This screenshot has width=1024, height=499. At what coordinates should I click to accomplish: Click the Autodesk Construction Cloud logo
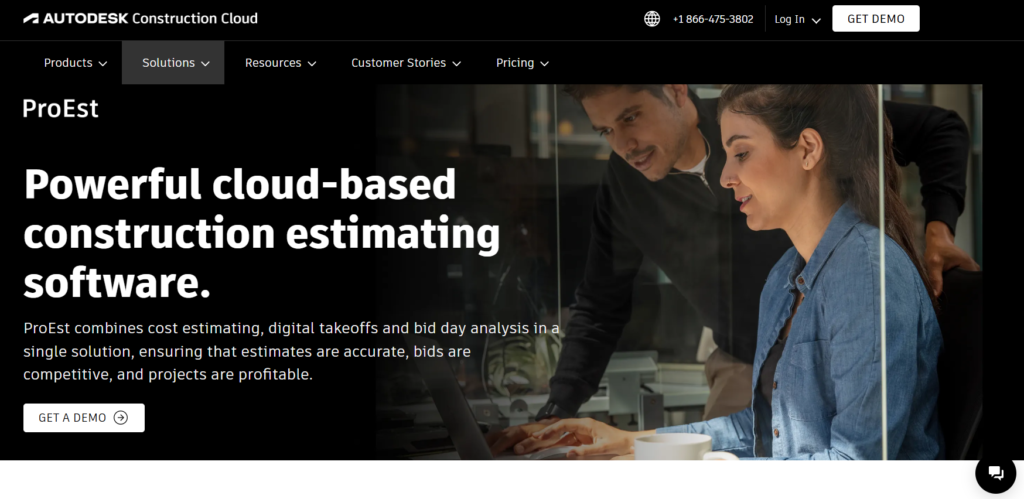(x=140, y=18)
